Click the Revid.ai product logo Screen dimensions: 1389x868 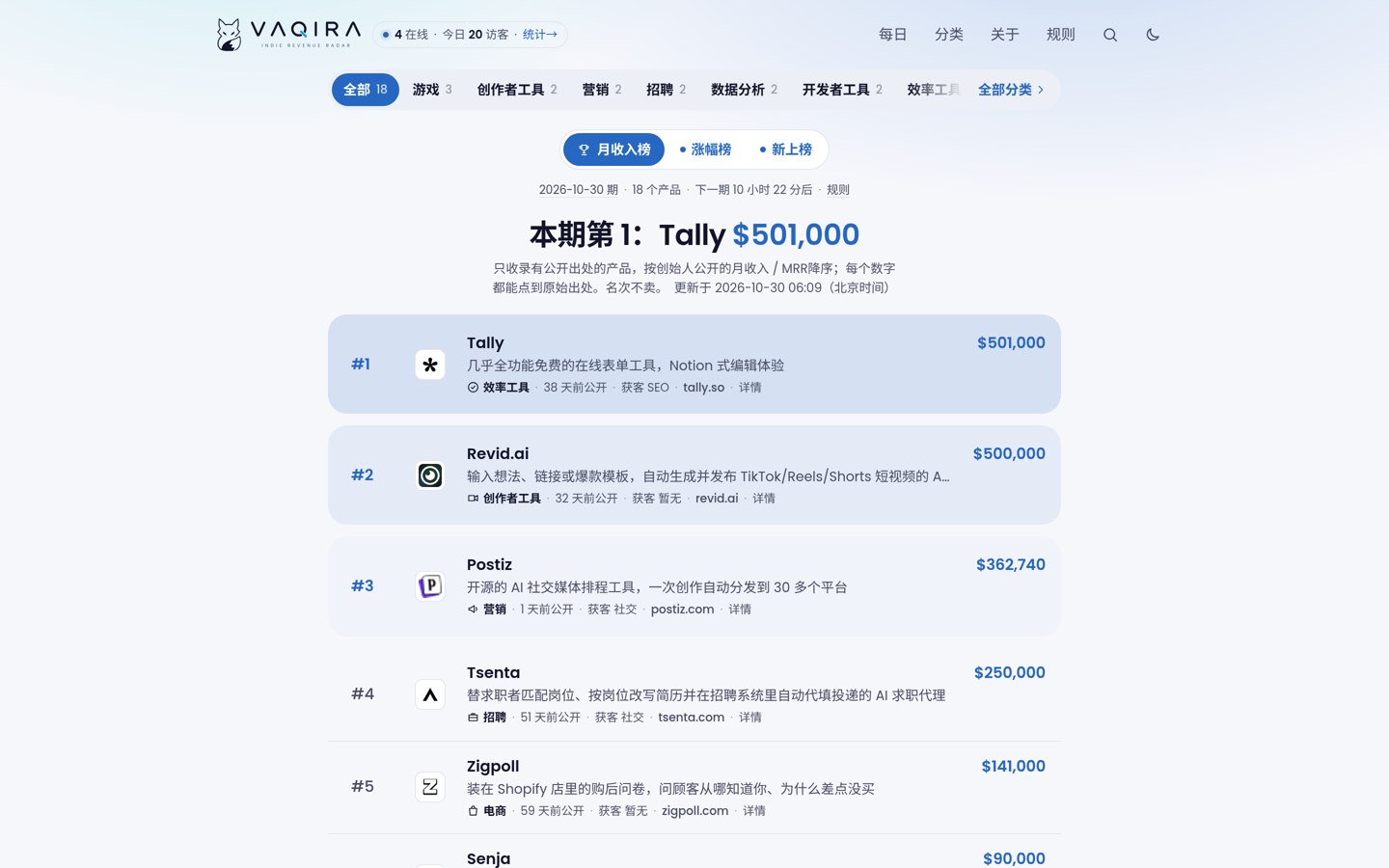coord(430,475)
